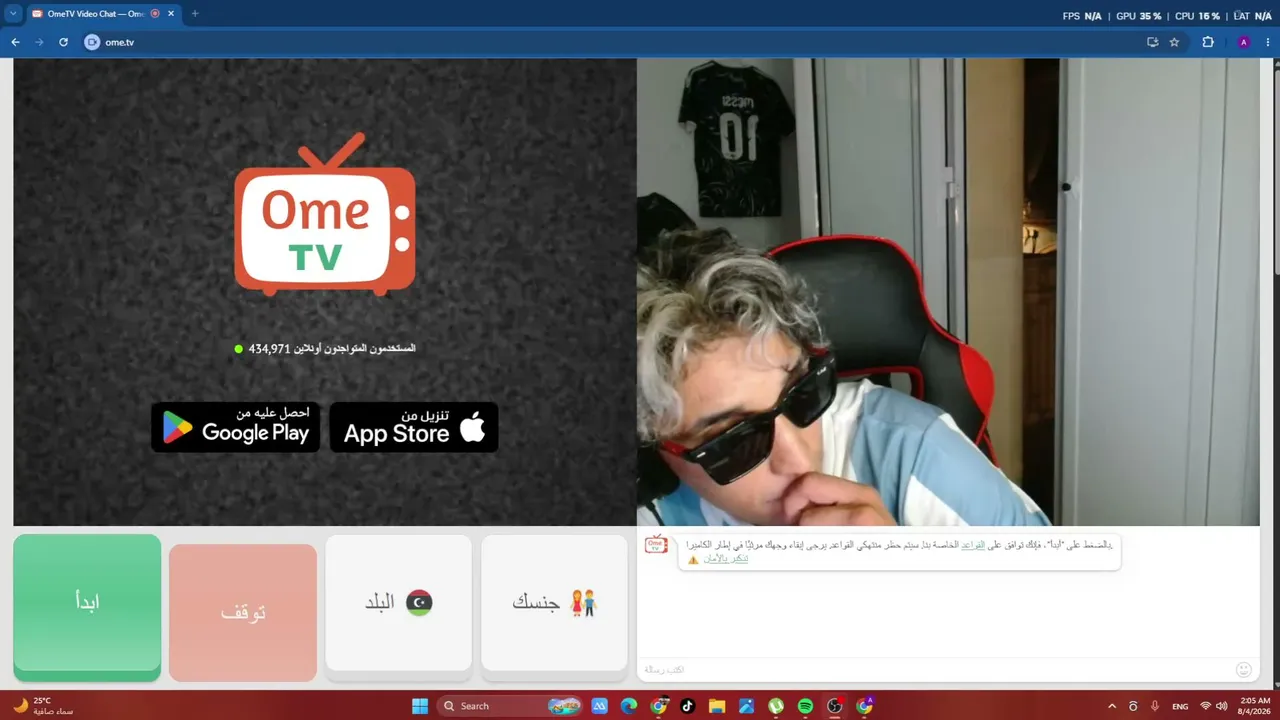The height and width of the screenshot is (720, 1280).
Task: Show hidden system tray icons
Action: tap(1112, 706)
